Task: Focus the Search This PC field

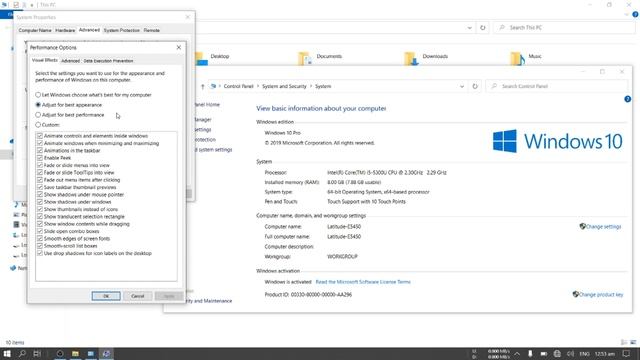Action: click(x=565, y=28)
